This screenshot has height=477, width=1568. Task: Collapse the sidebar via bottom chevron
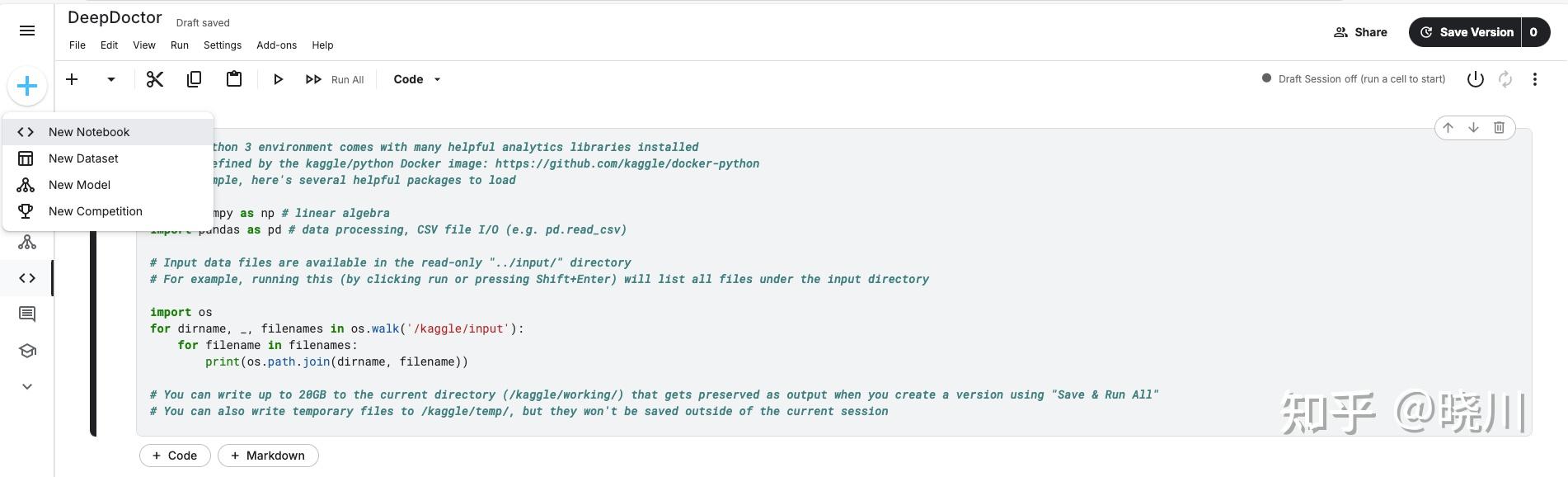(27, 385)
